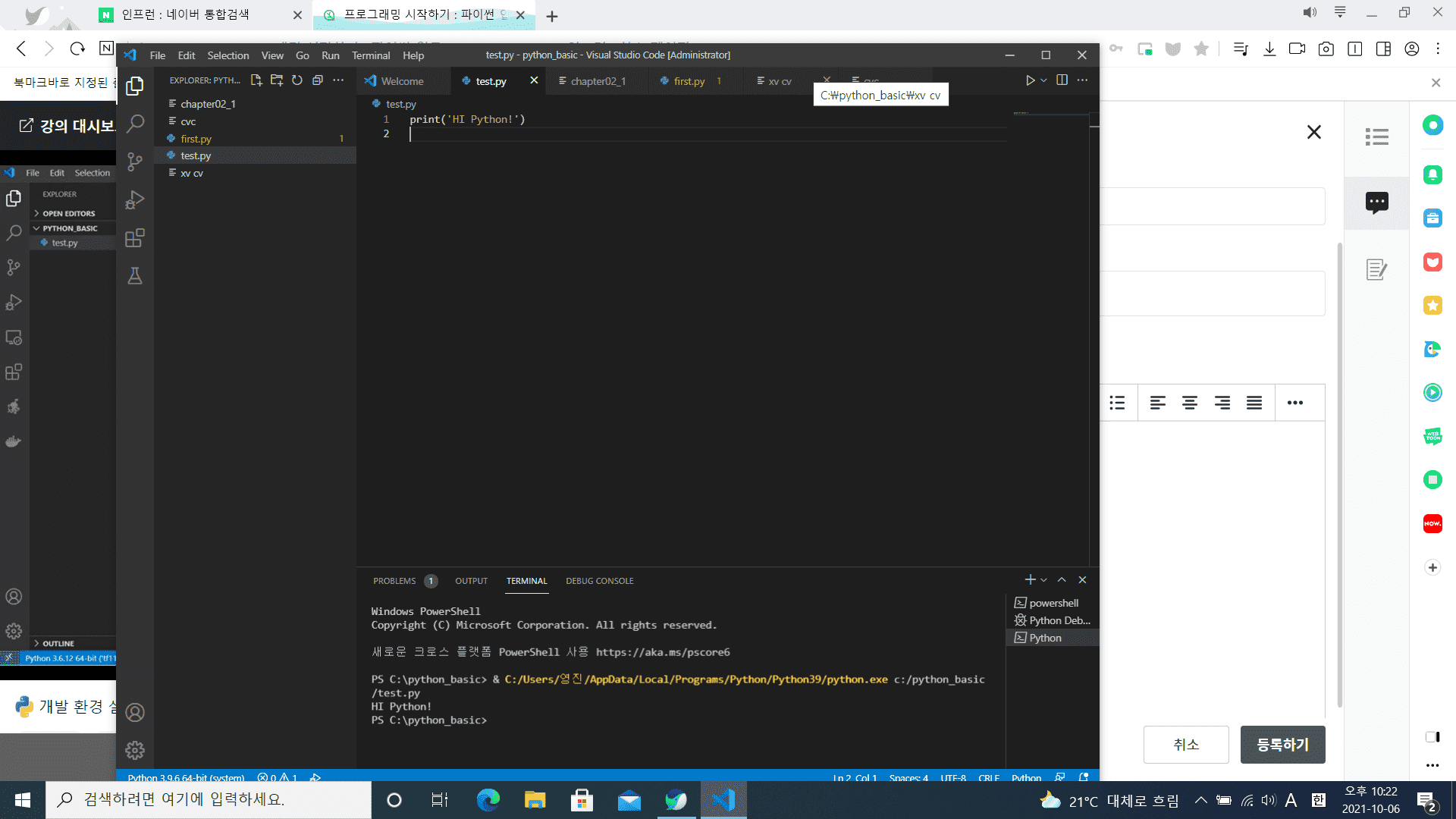Open the Terminal menu

(371, 55)
